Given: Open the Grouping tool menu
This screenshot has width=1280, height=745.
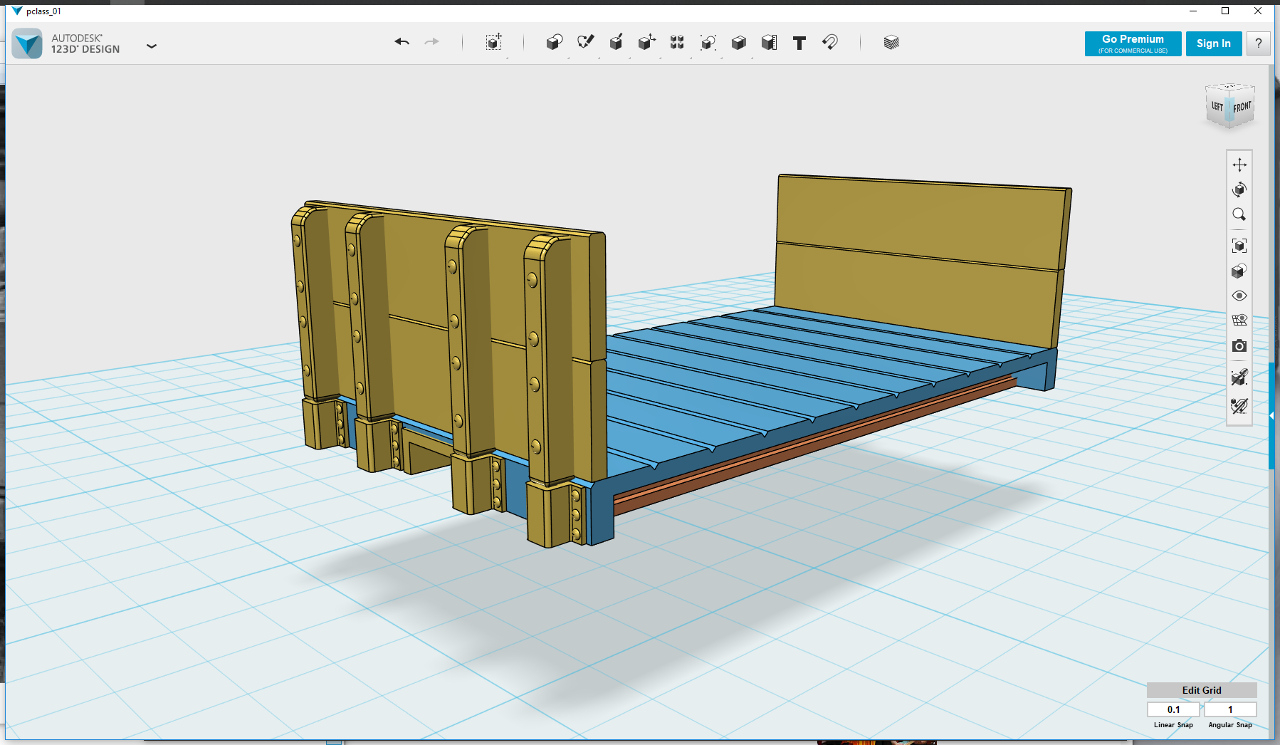Looking at the screenshot, I should 708,42.
